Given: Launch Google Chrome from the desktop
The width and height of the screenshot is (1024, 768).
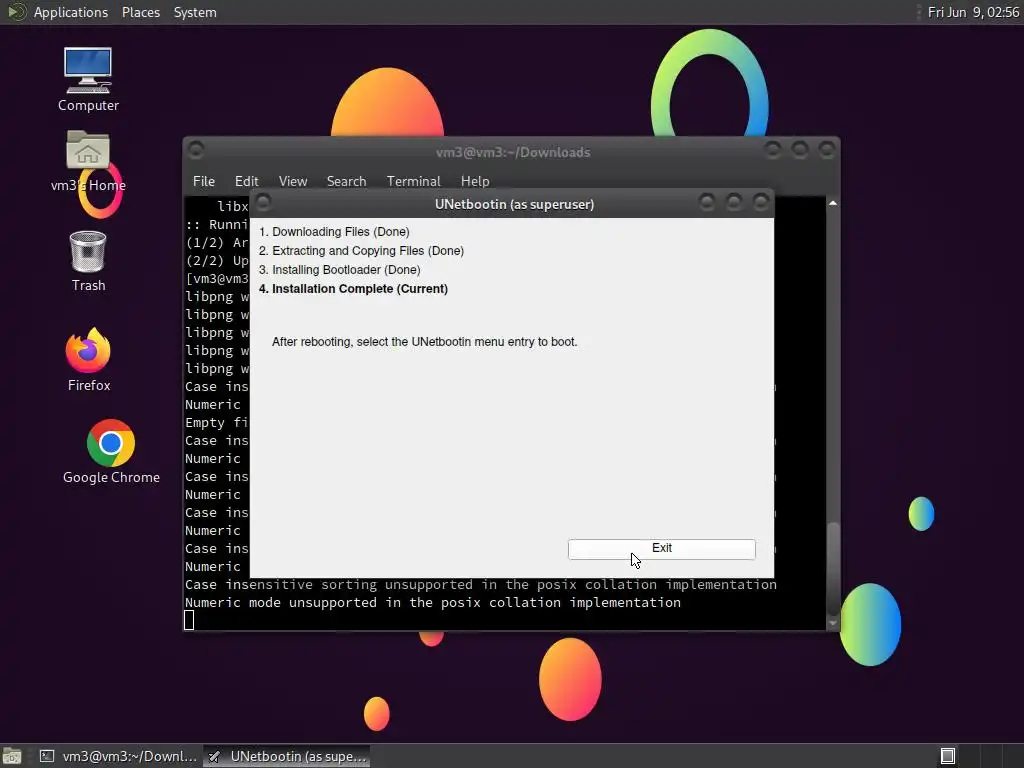Looking at the screenshot, I should (111, 452).
